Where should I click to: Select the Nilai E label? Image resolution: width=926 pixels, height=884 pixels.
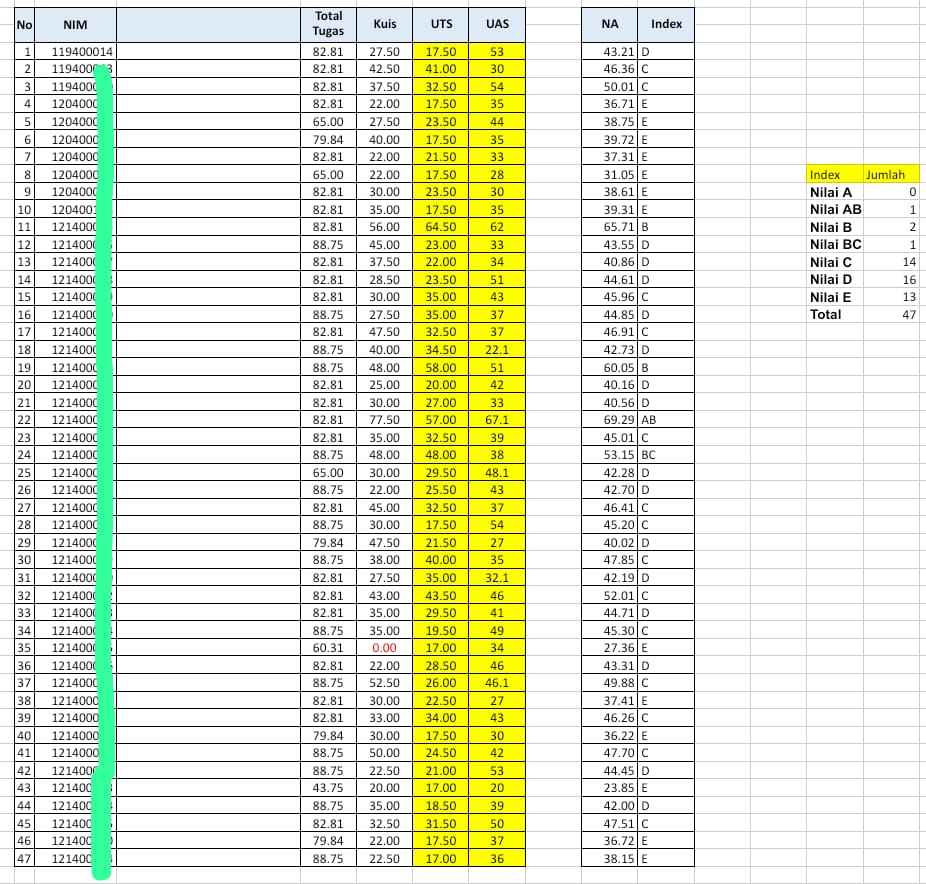coord(830,297)
